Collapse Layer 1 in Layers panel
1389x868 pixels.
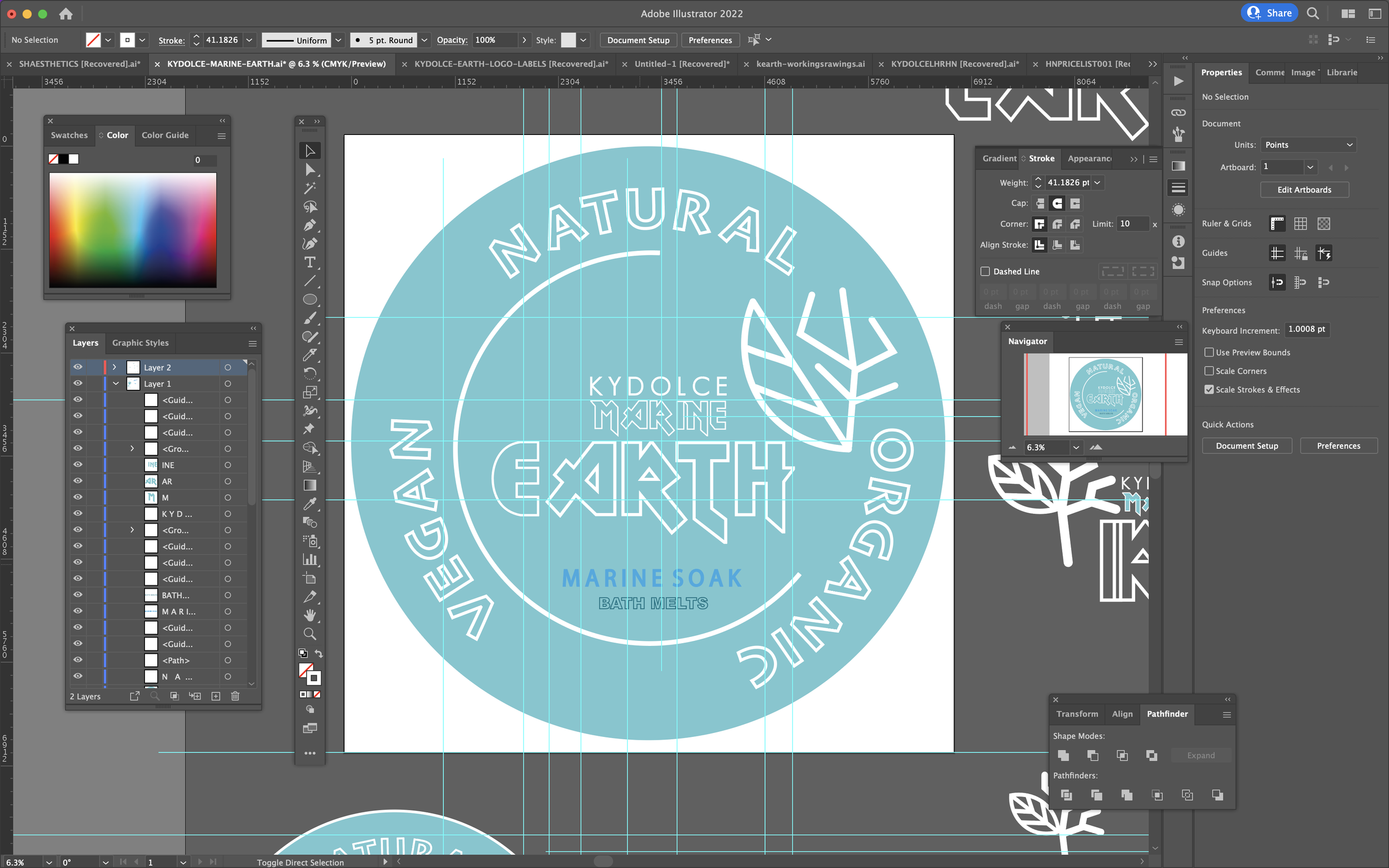point(116,384)
